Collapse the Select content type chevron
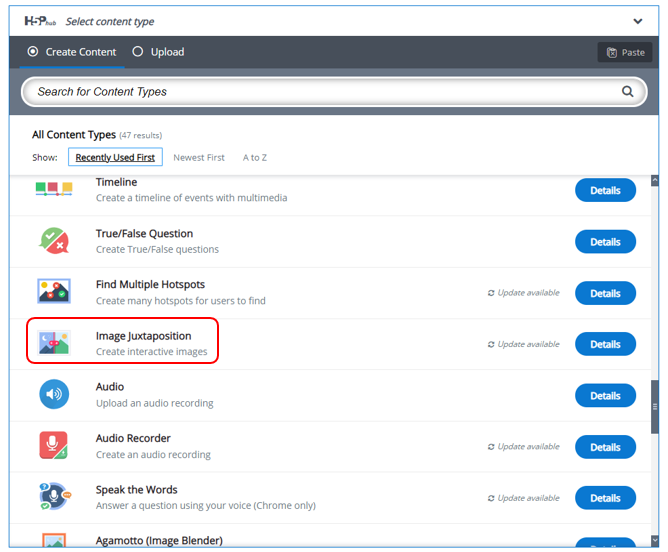Screen dimensions: 668x552 (637, 21)
